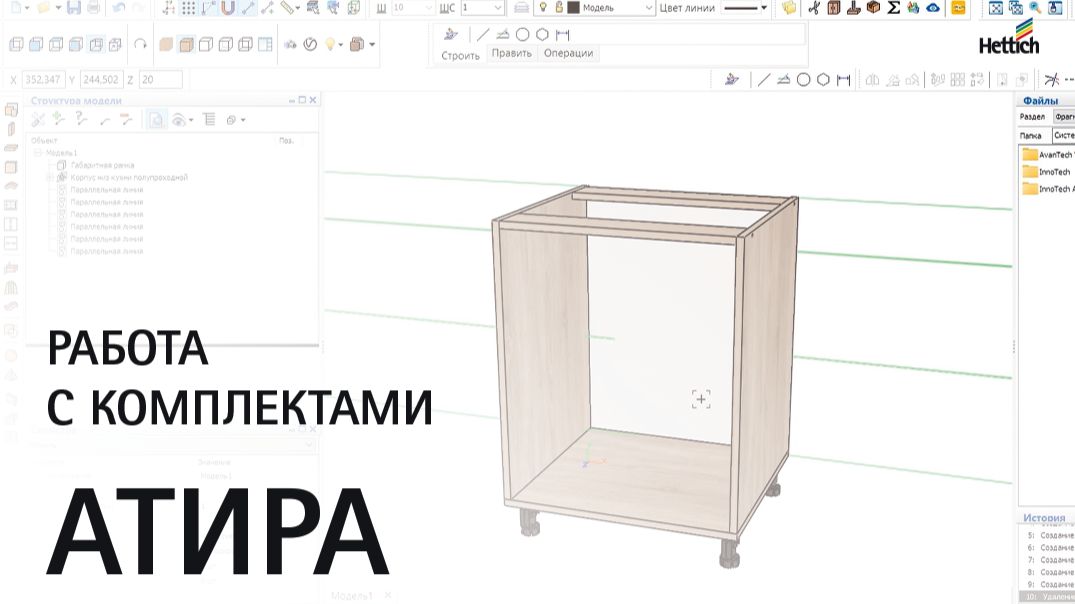Open the materials boxes dropdown arrow
1075x604 pixels.
tap(372, 45)
